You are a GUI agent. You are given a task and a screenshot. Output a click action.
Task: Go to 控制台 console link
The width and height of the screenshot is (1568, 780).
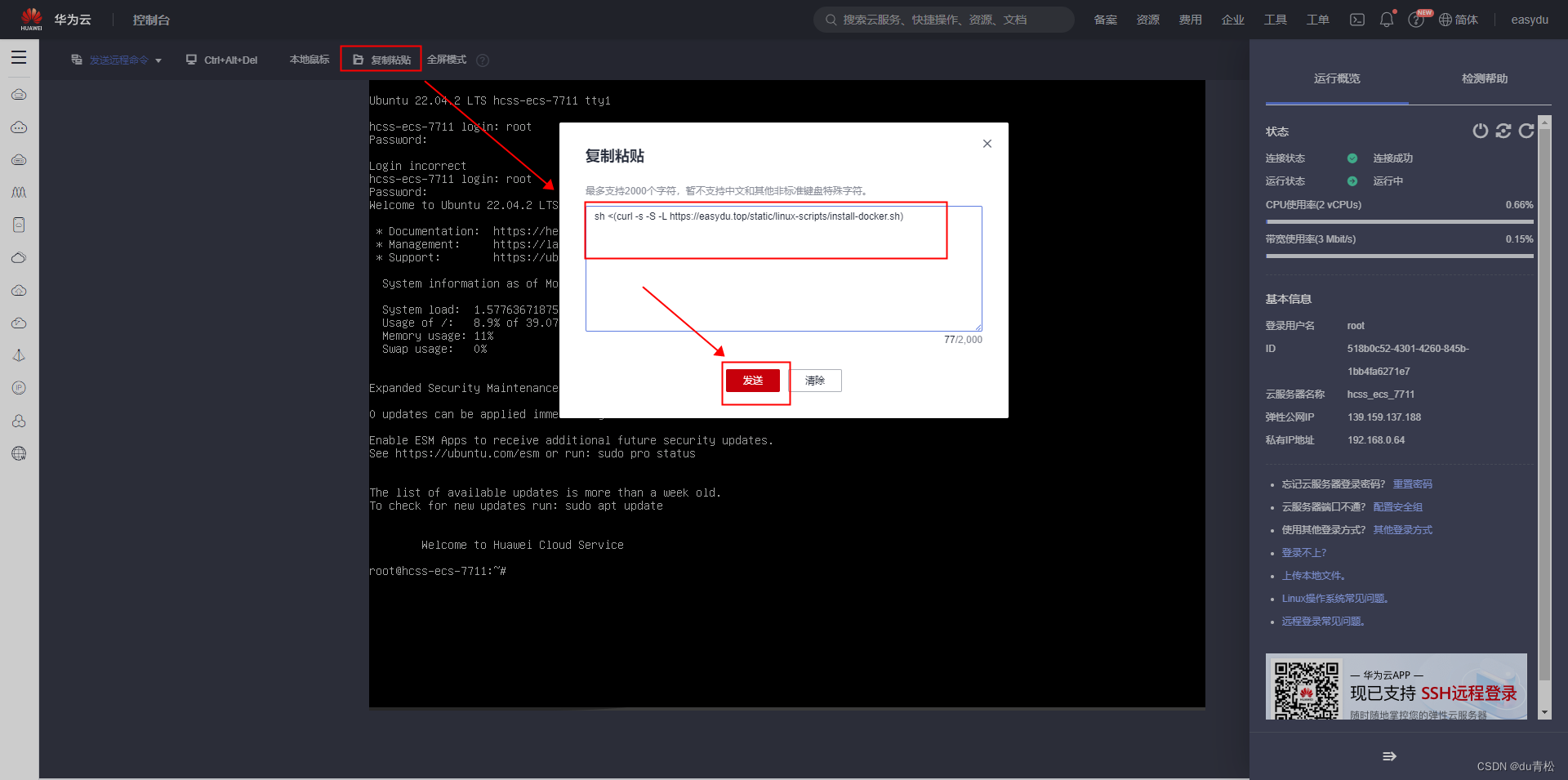click(151, 20)
